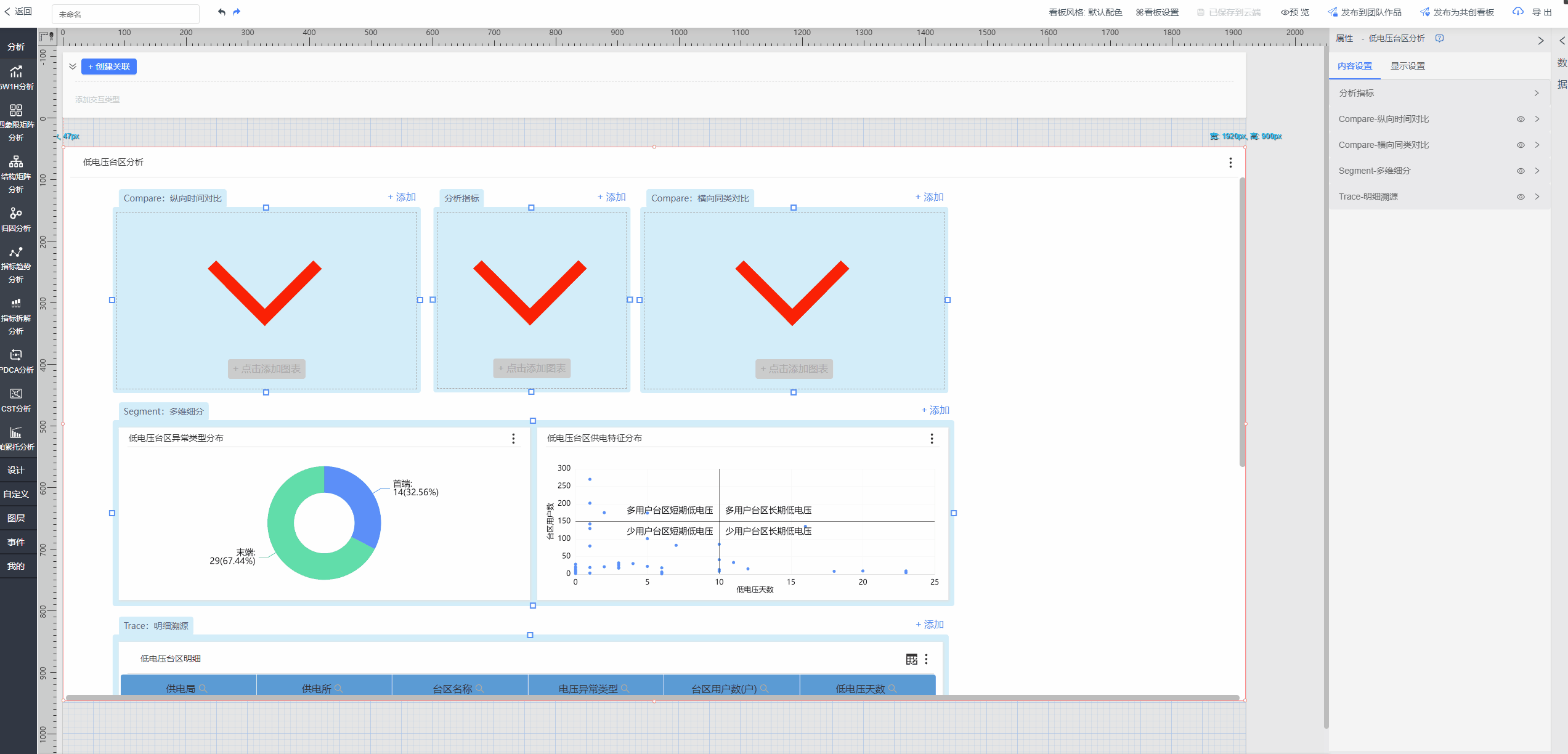Switch to the 显示设置 tab

[x=1407, y=67]
